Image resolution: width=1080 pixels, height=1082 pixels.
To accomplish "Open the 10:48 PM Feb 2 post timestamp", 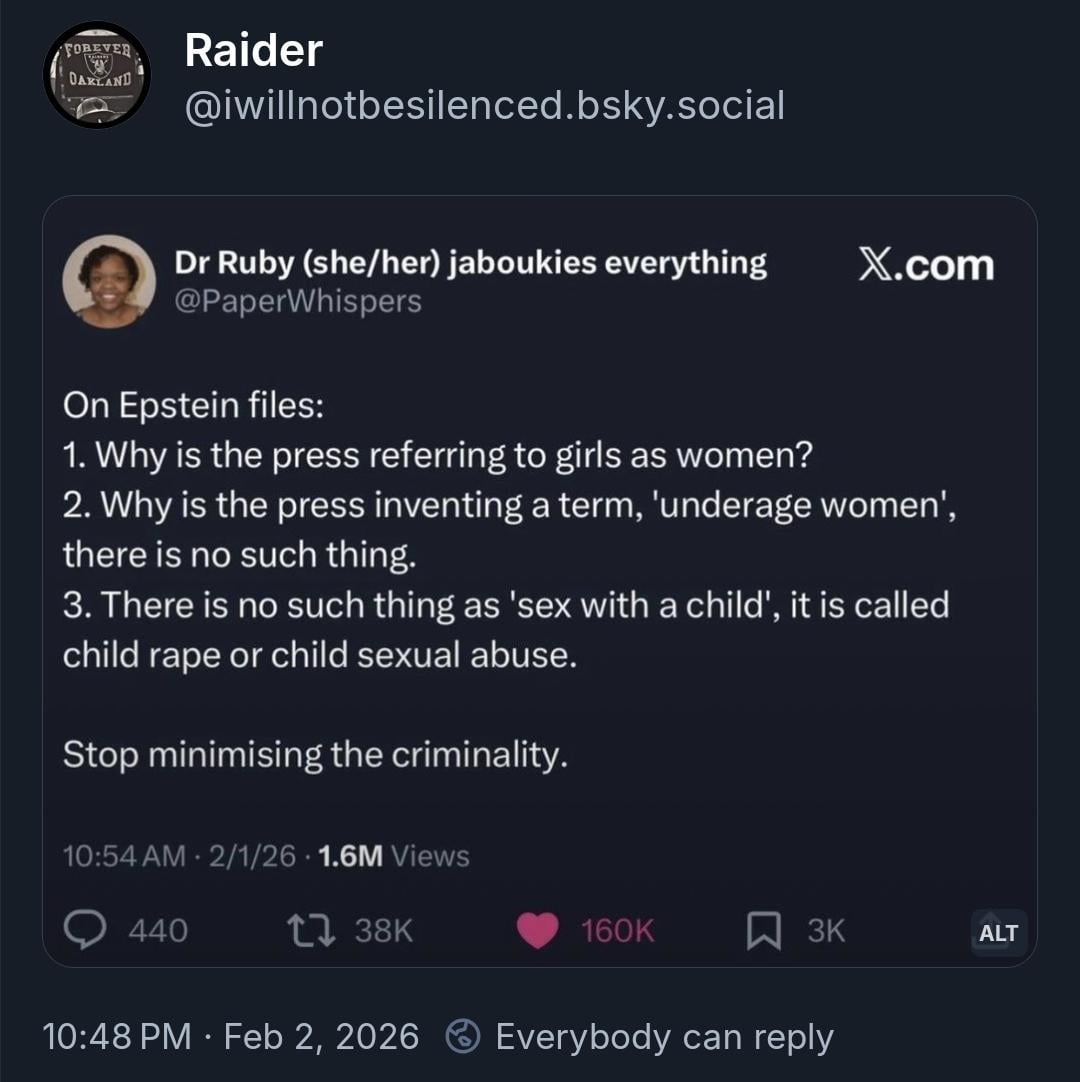I will 230,1036.
